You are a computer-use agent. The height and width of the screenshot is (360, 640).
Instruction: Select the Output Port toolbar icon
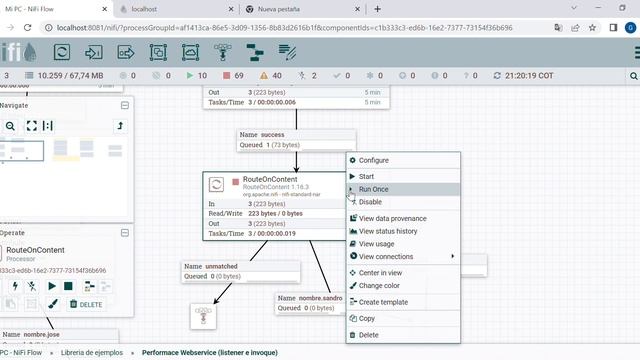pyautogui.click(x=126, y=52)
